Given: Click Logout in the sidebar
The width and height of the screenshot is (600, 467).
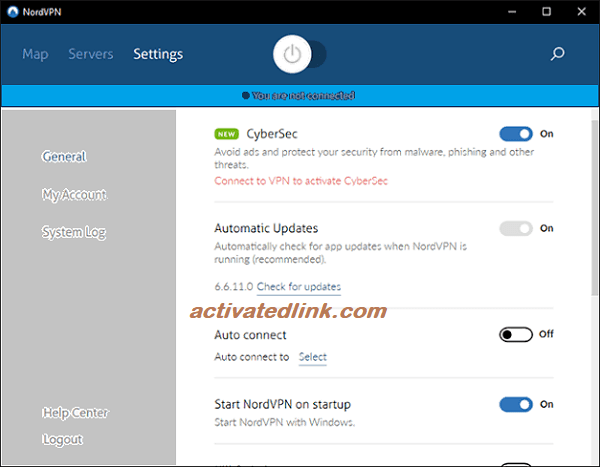Looking at the screenshot, I should pos(62,439).
